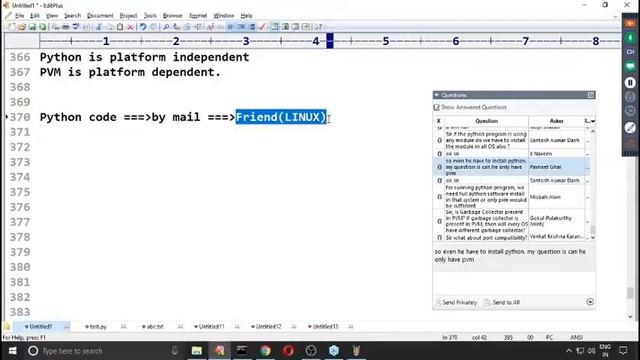Open the dropdown arrow next to Asker column
The height and width of the screenshot is (360, 640).
click(592, 121)
